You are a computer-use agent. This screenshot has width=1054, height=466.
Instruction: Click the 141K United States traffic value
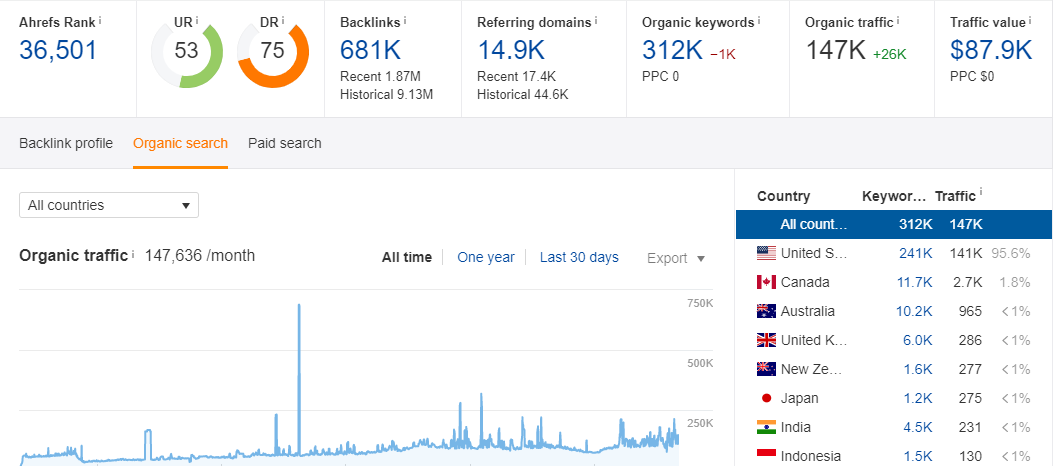[966, 254]
